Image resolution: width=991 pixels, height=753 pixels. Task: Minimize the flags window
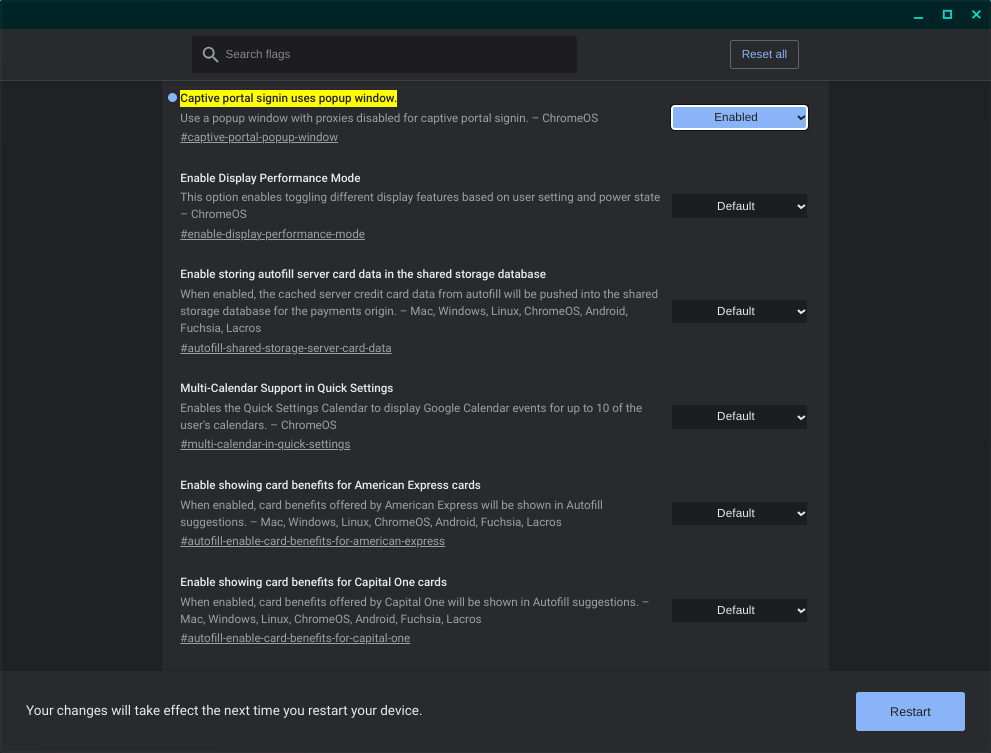(917, 15)
